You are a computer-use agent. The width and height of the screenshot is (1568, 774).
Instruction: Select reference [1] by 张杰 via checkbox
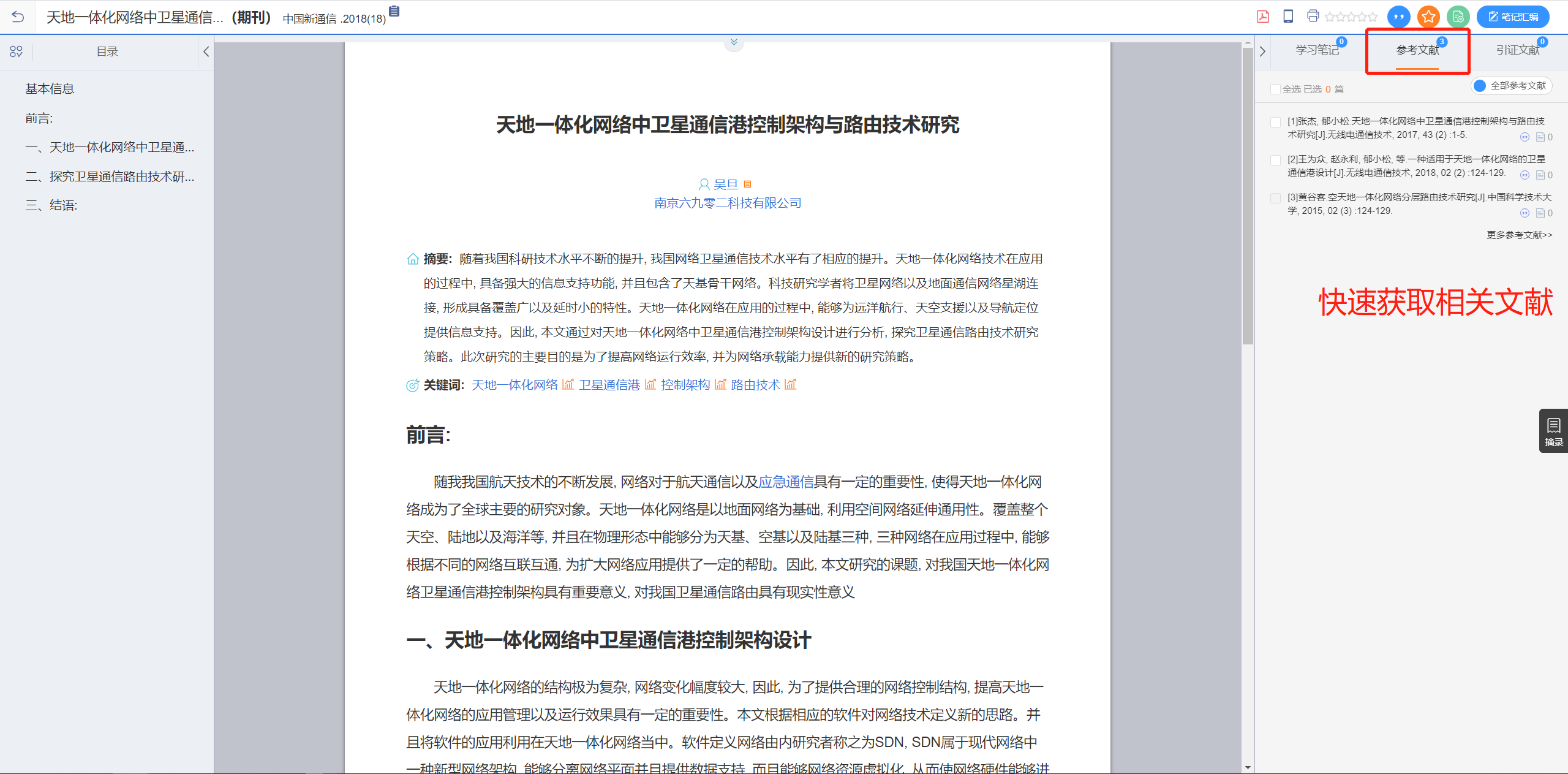pos(1275,121)
